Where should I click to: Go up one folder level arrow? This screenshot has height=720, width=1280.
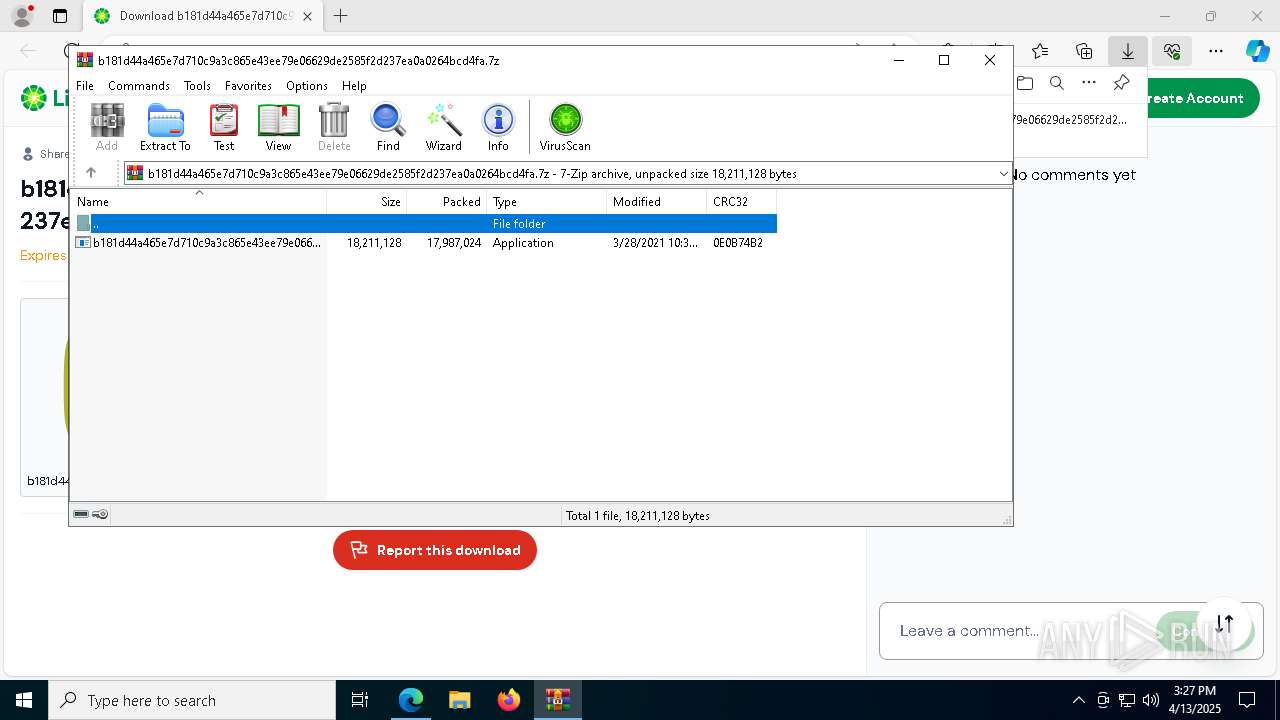point(91,173)
